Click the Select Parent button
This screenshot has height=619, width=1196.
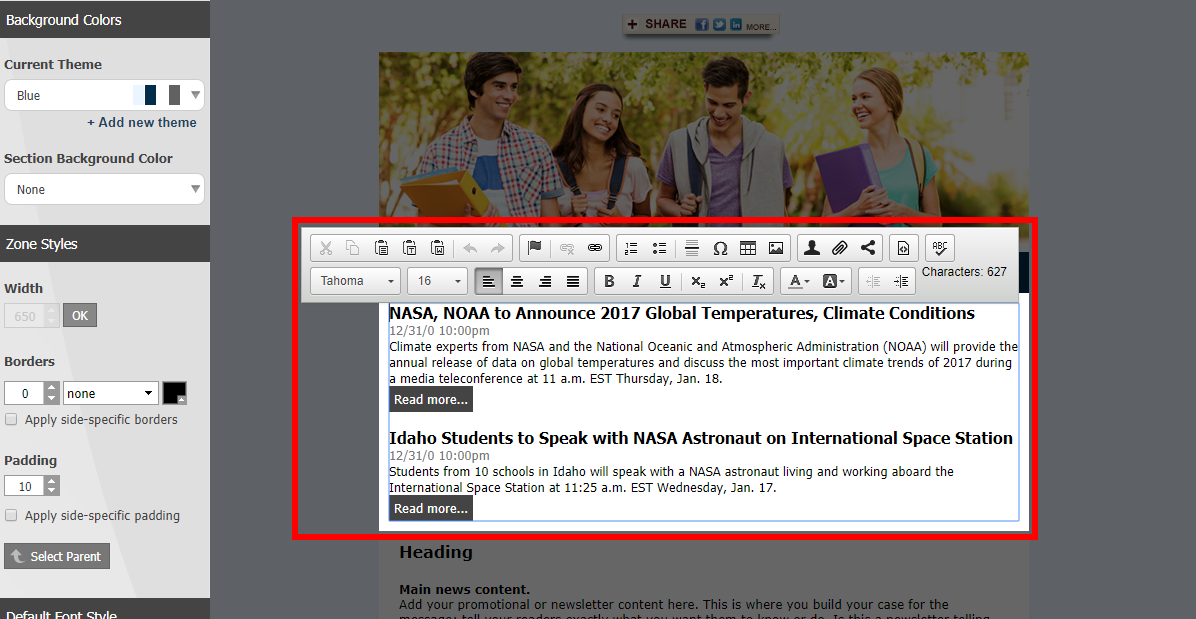[57, 556]
